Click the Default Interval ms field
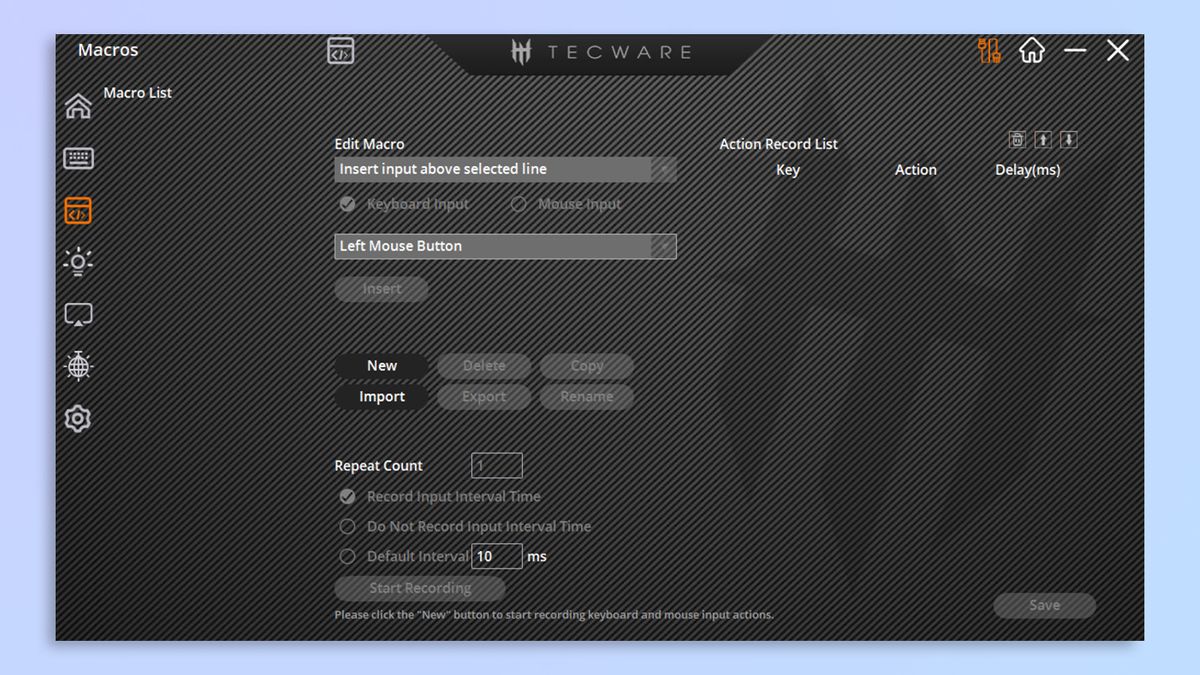This screenshot has width=1200, height=675. [x=497, y=556]
